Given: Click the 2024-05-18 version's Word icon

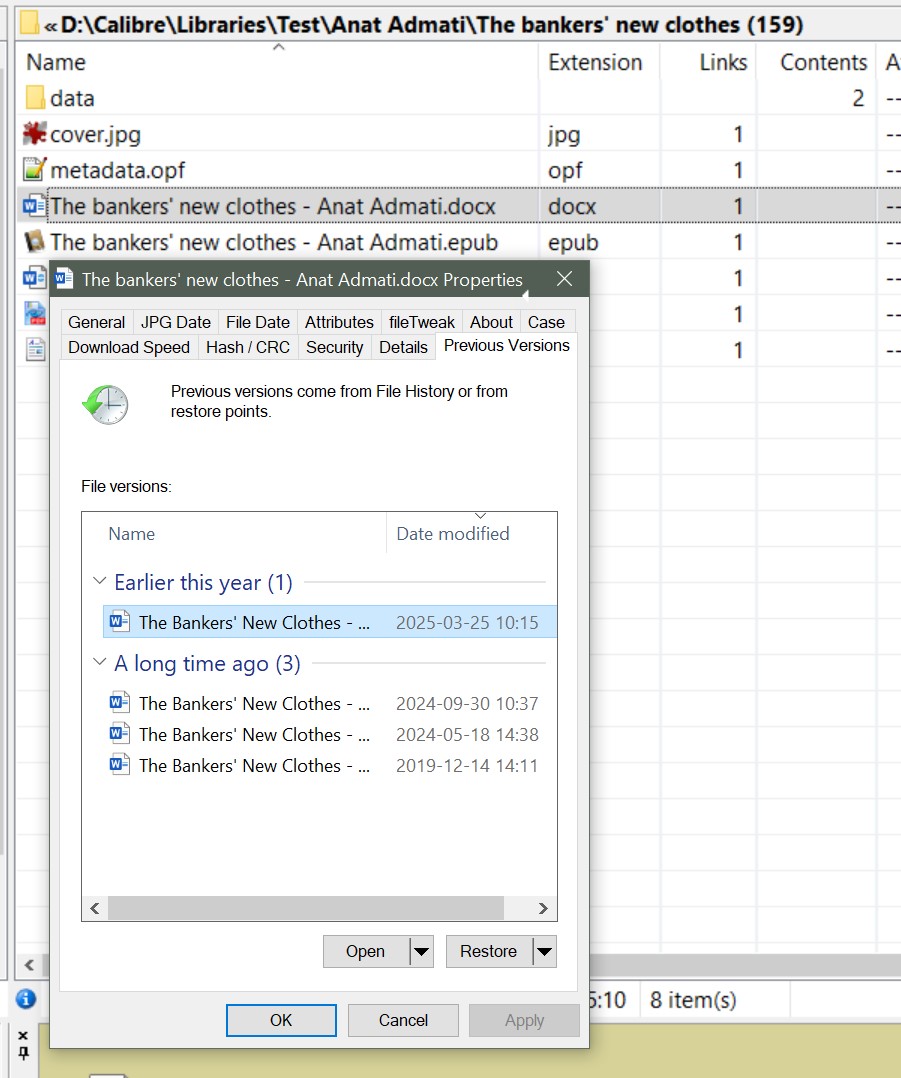Looking at the screenshot, I should tap(120, 734).
